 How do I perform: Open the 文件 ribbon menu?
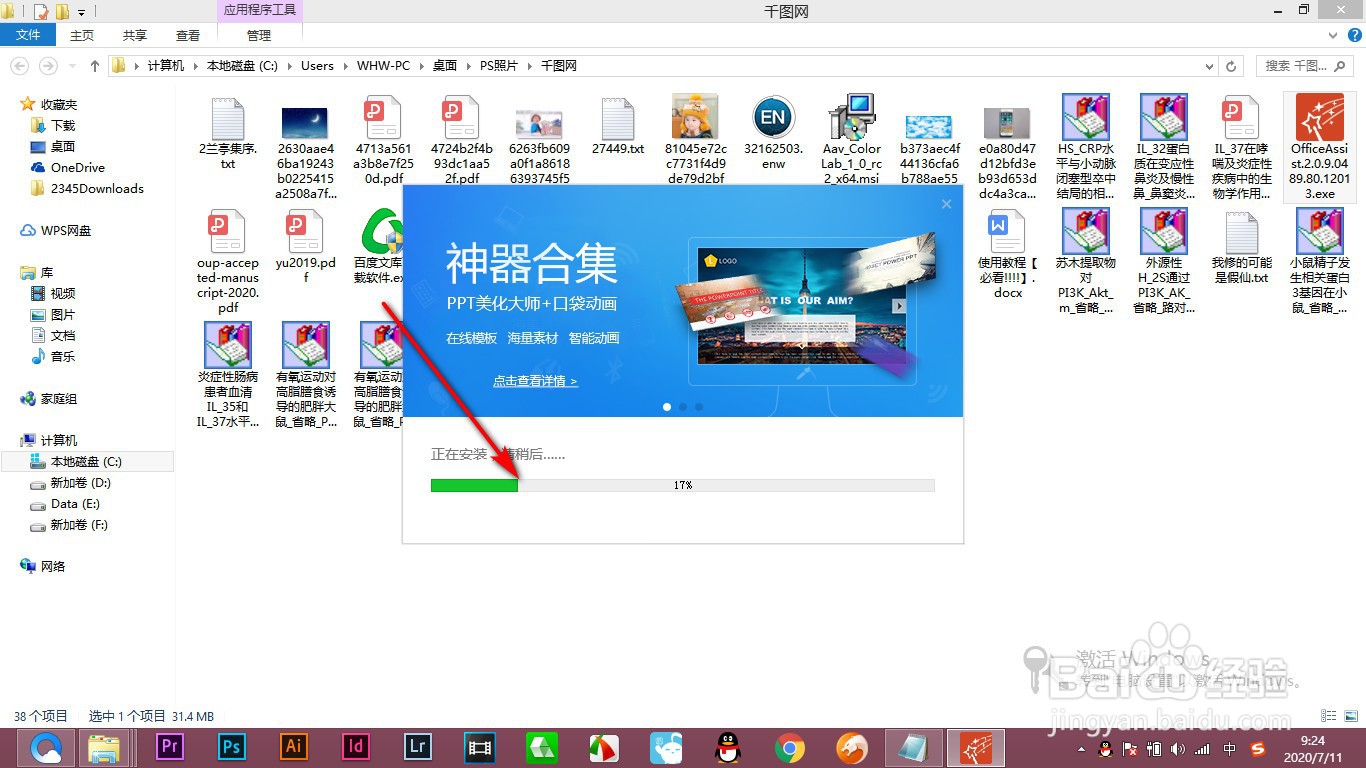point(29,34)
